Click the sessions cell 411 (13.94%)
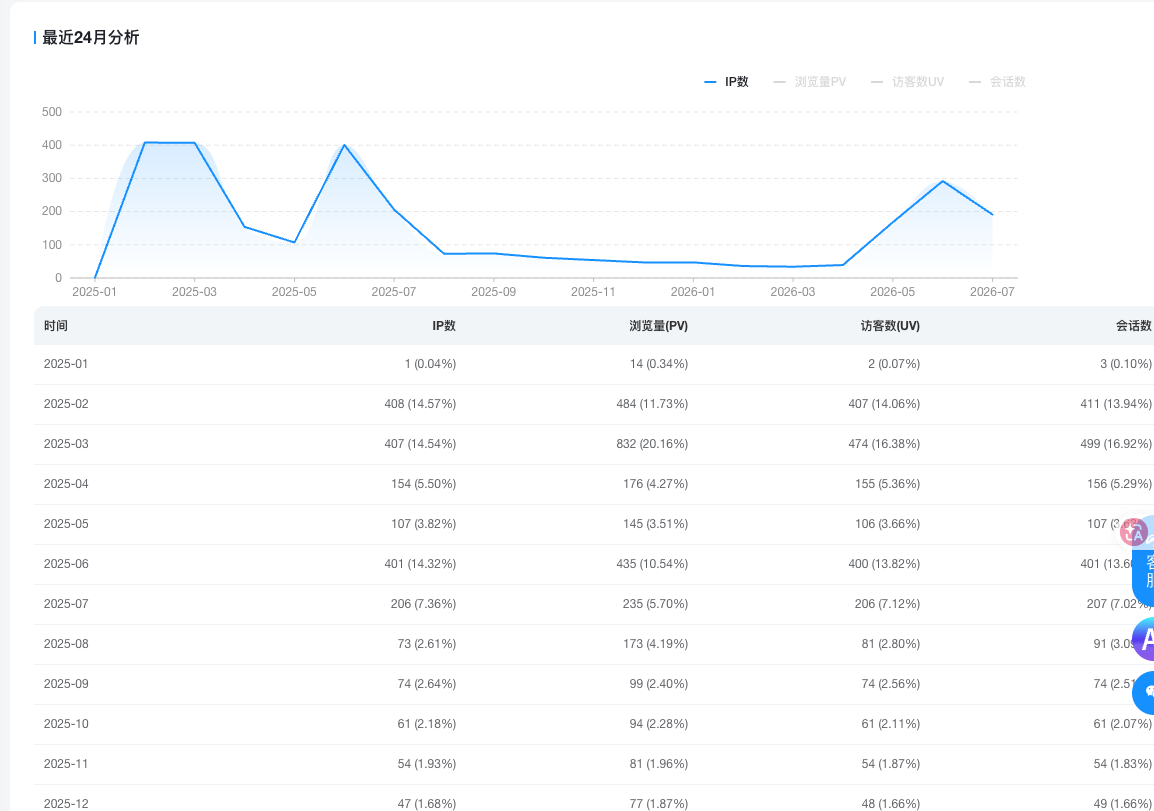The height and width of the screenshot is (811, 1154). coord(1116,404)
